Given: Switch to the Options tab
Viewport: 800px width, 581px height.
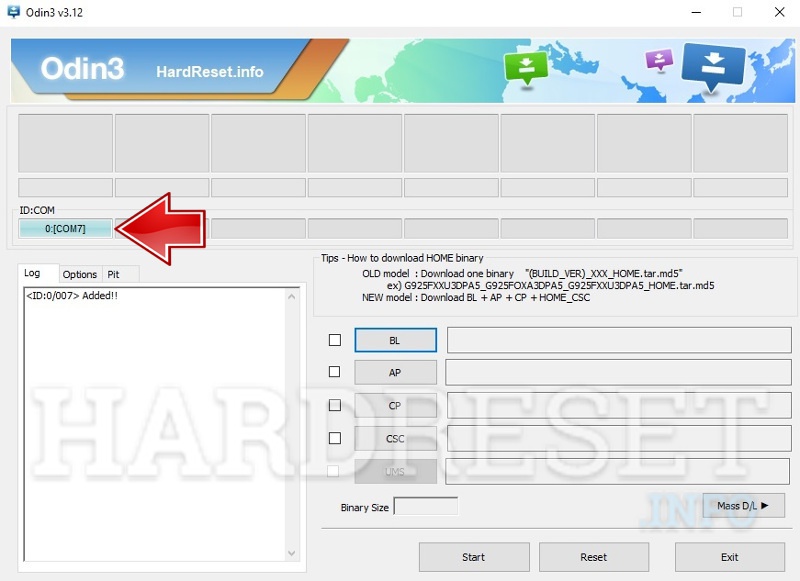Looking at the screenshot, I should pos(80,274).
